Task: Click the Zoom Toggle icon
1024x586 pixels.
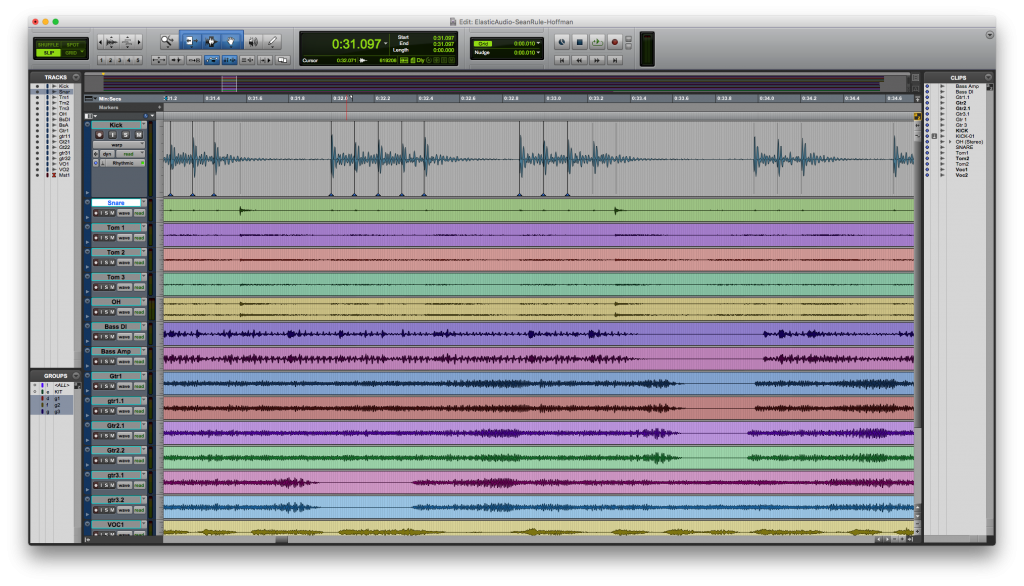Action: (159, 60)
